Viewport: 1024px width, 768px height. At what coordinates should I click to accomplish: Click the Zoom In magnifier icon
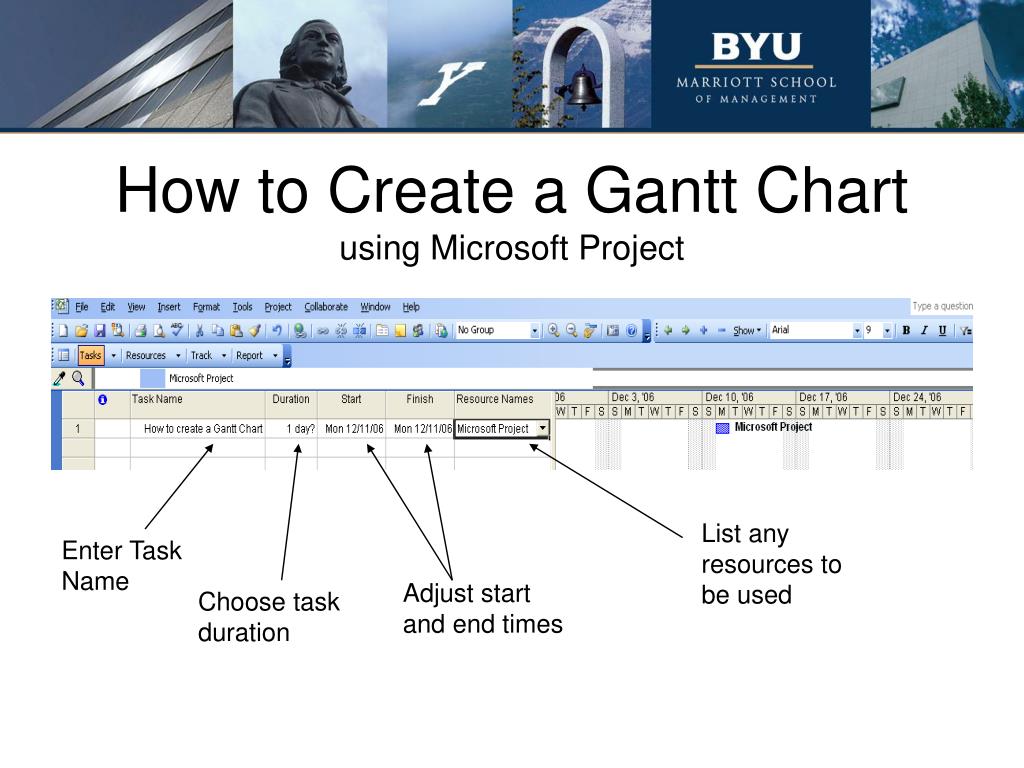(x=553, y=330)
